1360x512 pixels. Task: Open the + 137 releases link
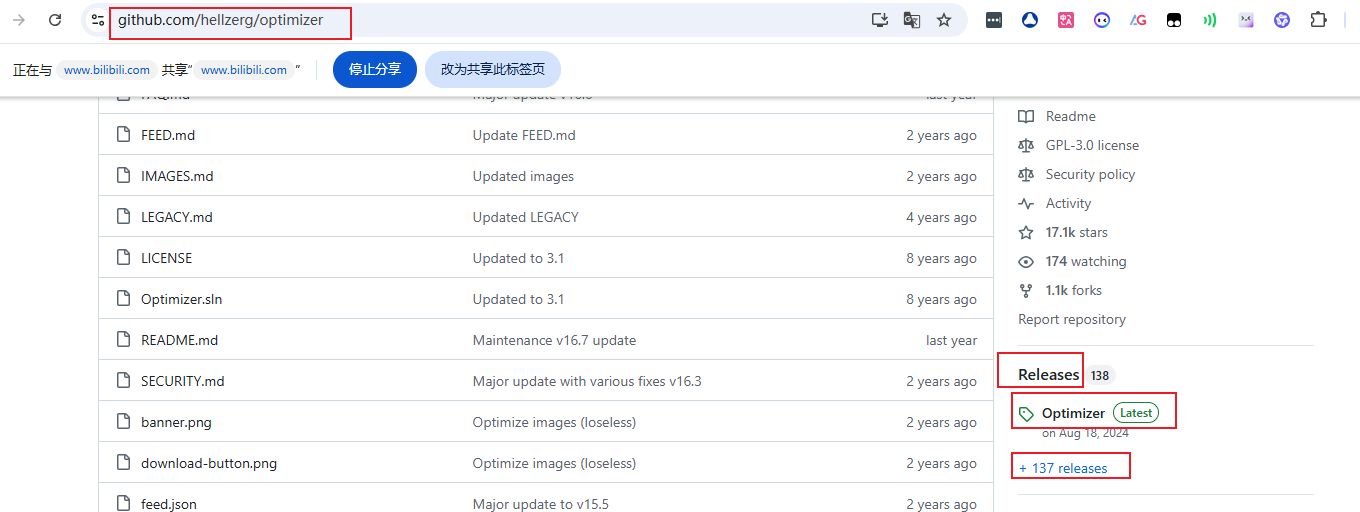point(1062,468)
